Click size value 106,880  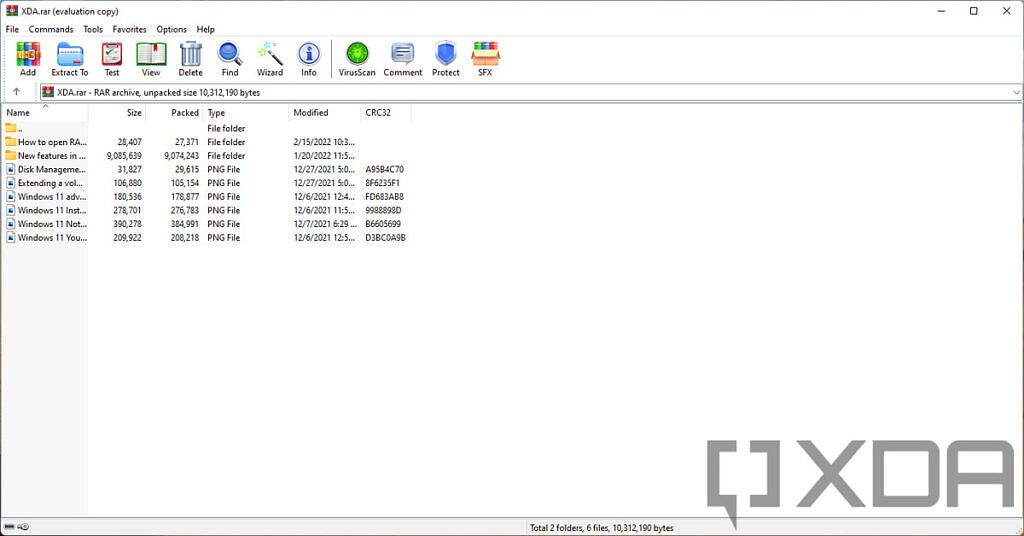pos(127,183)
